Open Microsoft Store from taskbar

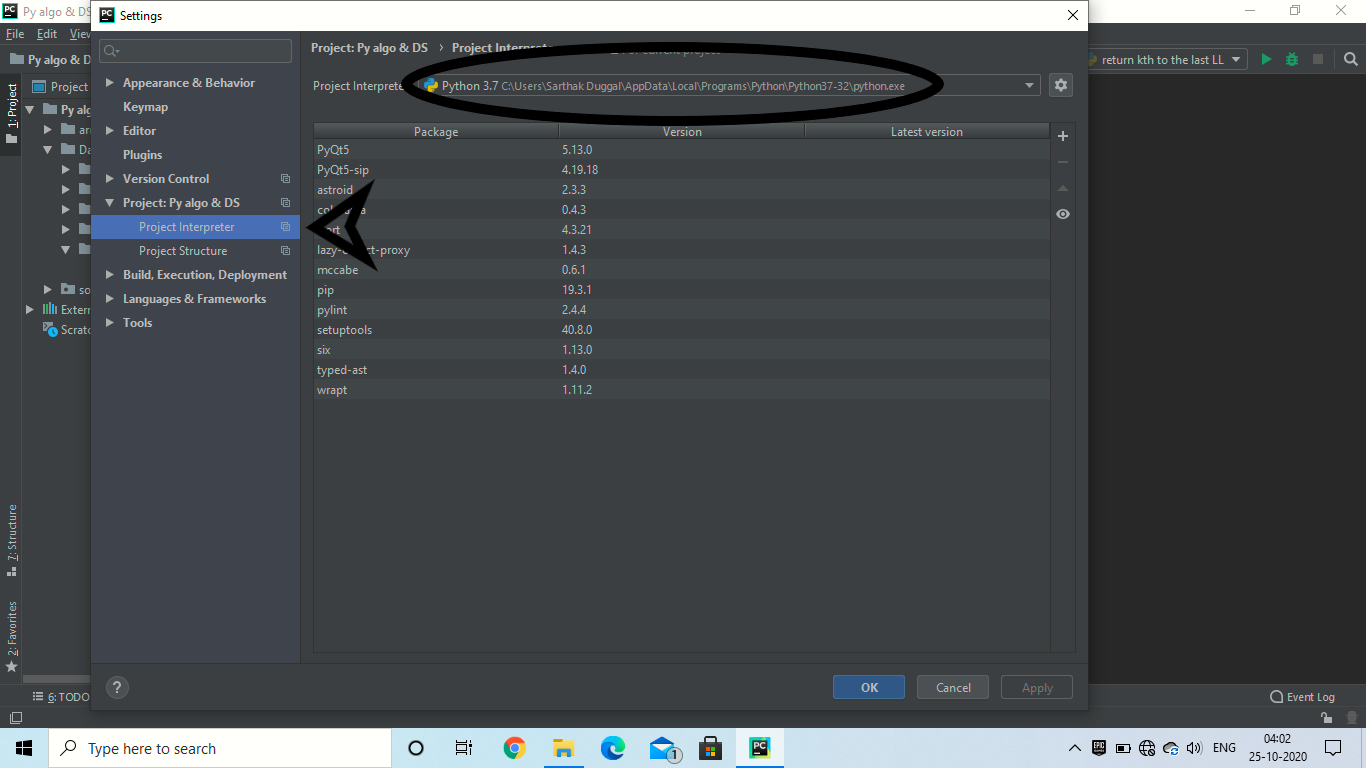click(711, 748)
